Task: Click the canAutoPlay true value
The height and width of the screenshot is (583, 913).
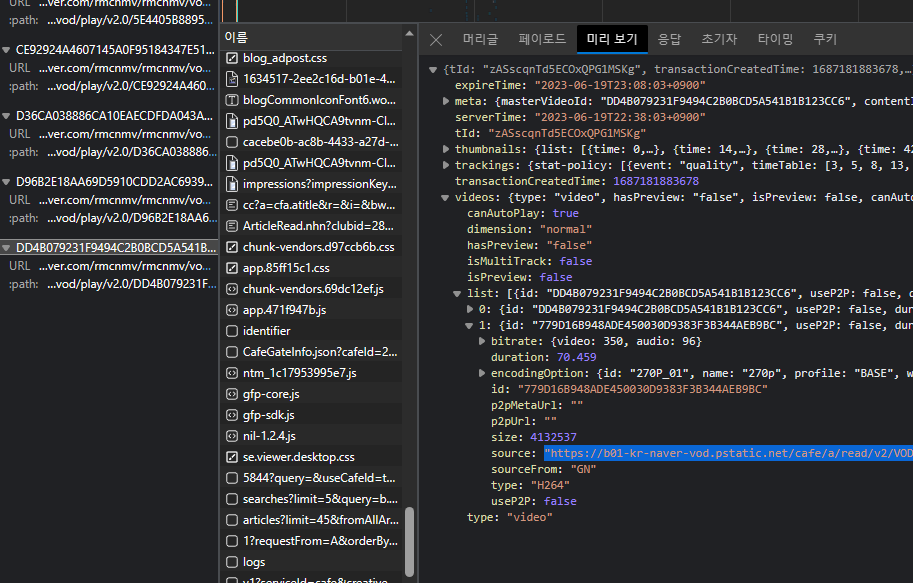Action: 565,213
